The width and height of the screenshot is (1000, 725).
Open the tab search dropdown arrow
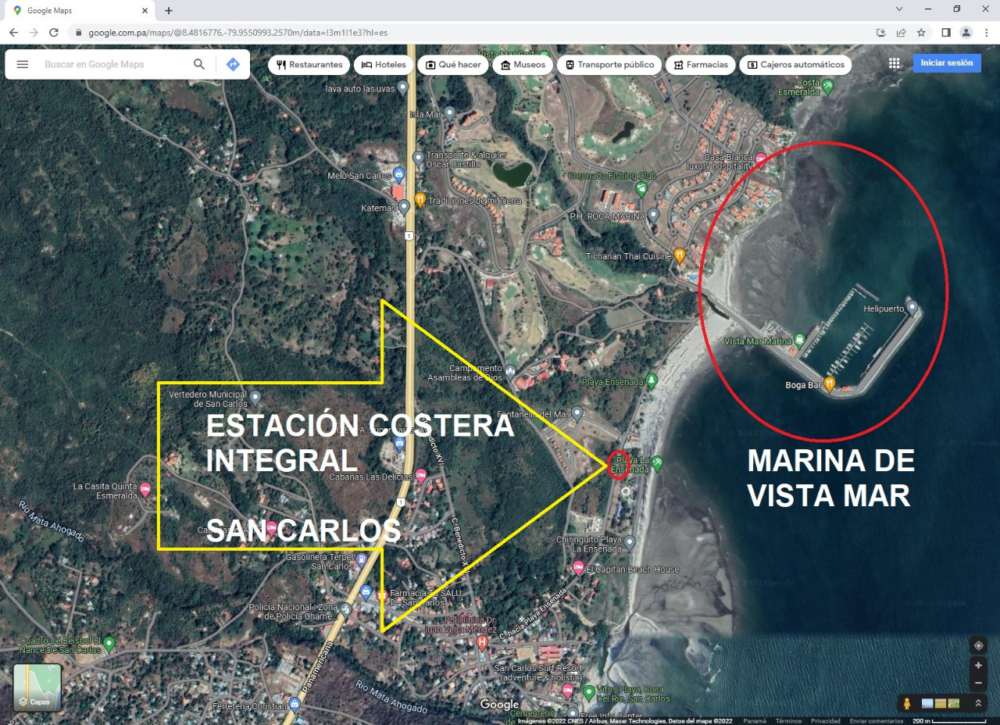(x=901, y=10)
